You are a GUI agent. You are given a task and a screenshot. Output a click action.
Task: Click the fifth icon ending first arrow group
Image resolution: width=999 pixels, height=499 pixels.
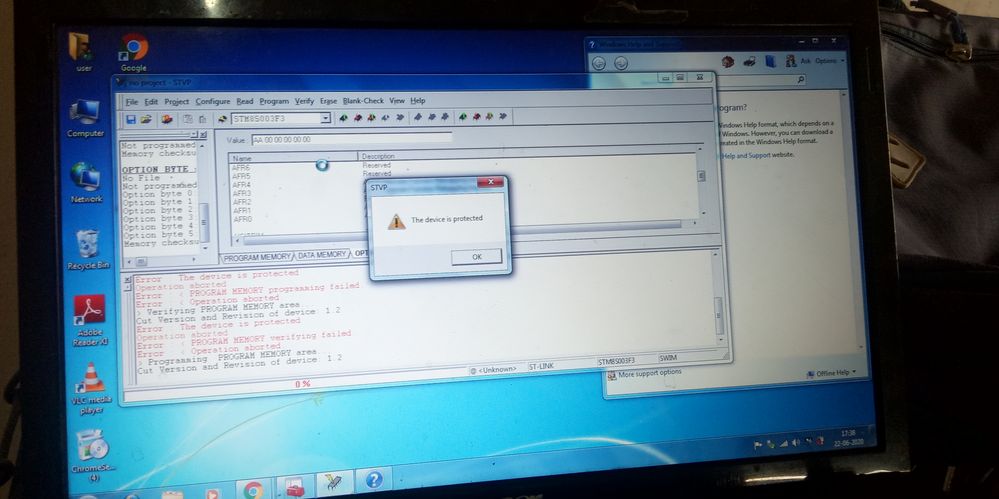point(400,117)
